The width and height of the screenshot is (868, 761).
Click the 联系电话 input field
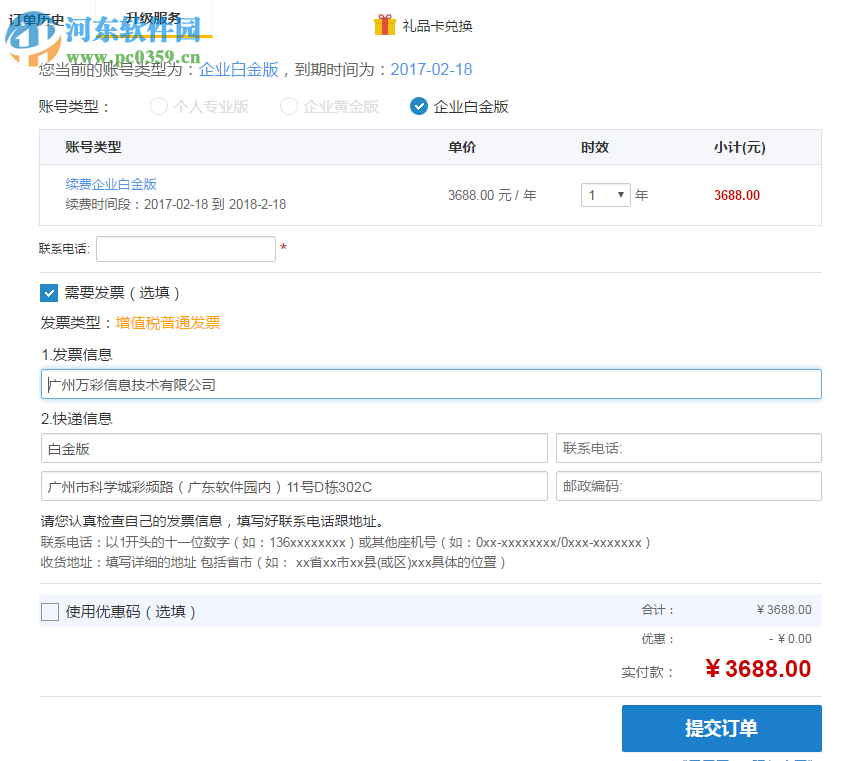click(x=185, y=248)
